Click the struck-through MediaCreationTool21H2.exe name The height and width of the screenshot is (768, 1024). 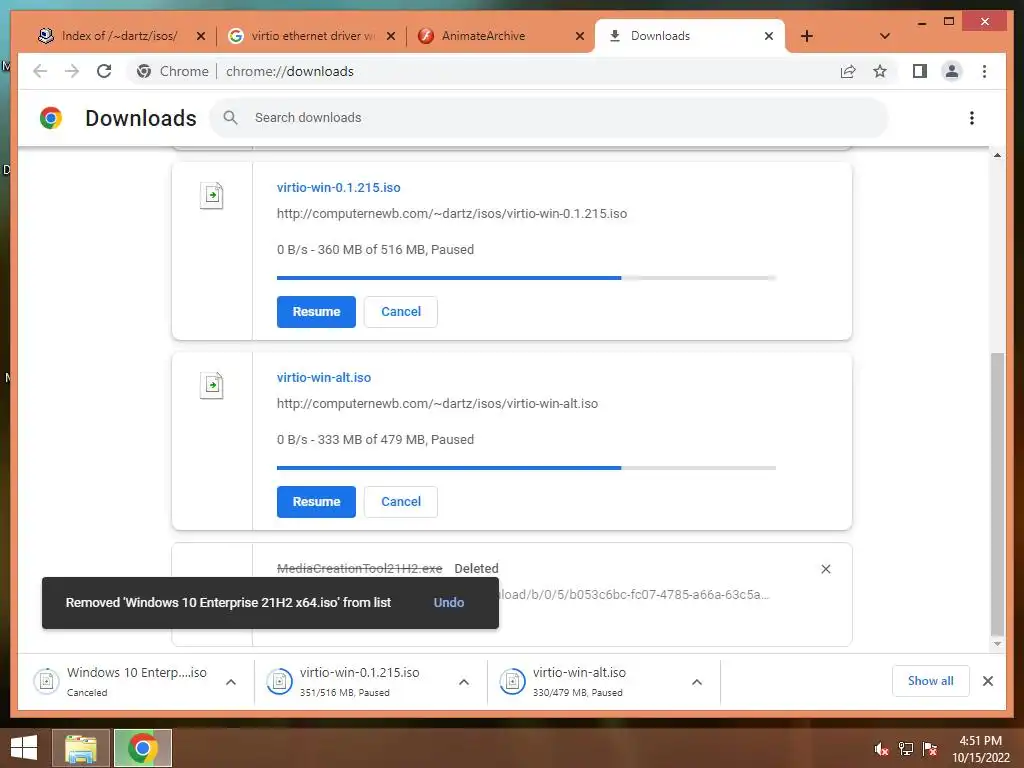[359, 569]
